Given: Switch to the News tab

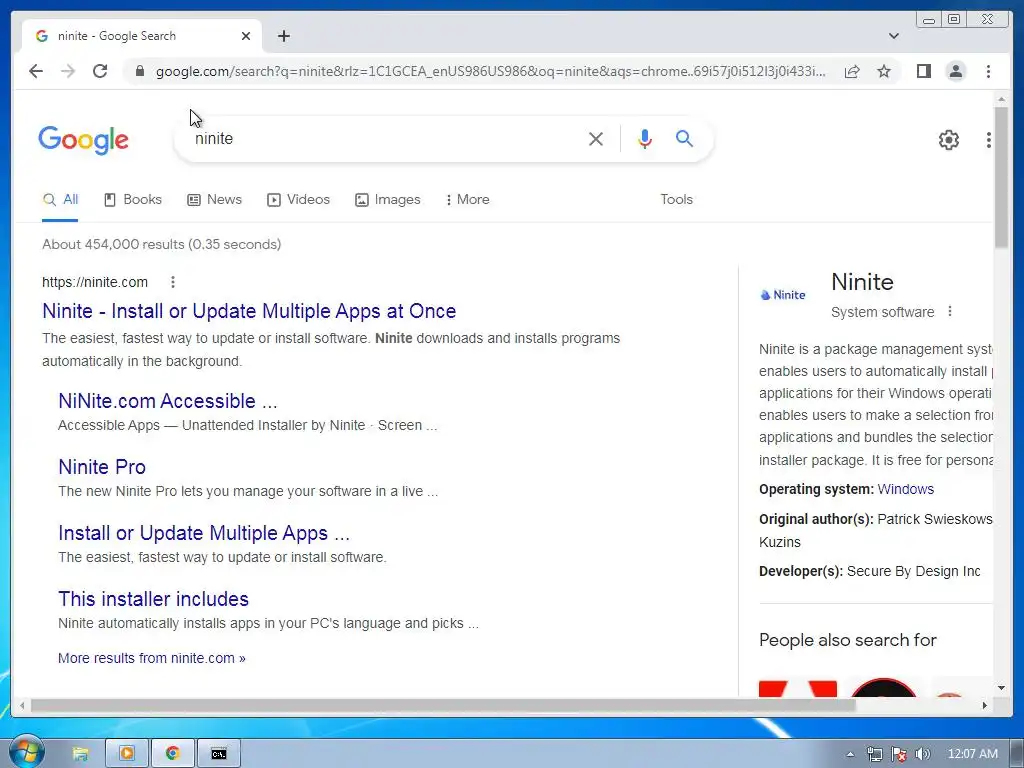Looking at the screenshot, I should click(x=214, y=200).
